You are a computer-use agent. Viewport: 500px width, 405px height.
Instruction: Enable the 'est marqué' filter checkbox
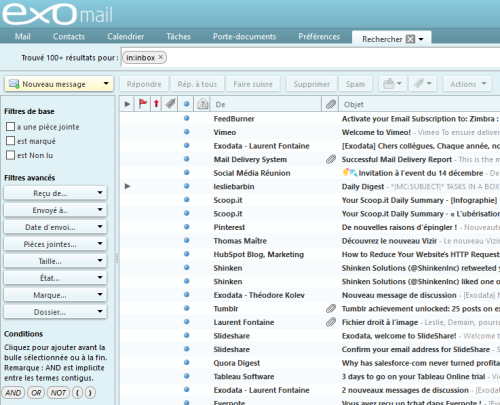point(11,141)
